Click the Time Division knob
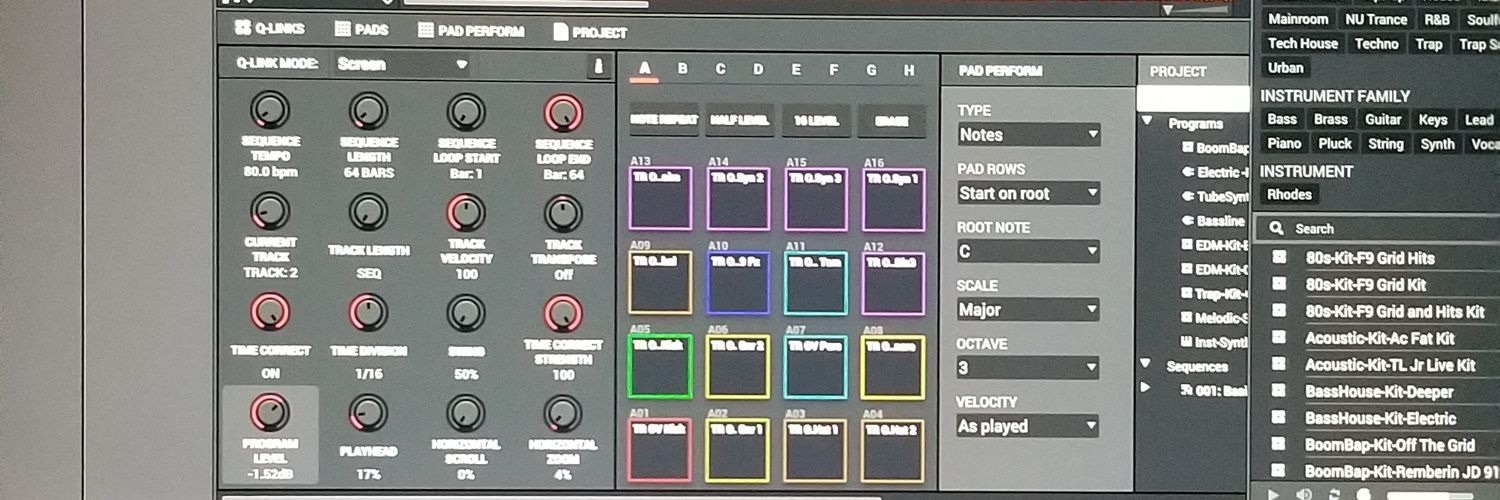Viewport: 1500px width, 500px height. [368, 312]
